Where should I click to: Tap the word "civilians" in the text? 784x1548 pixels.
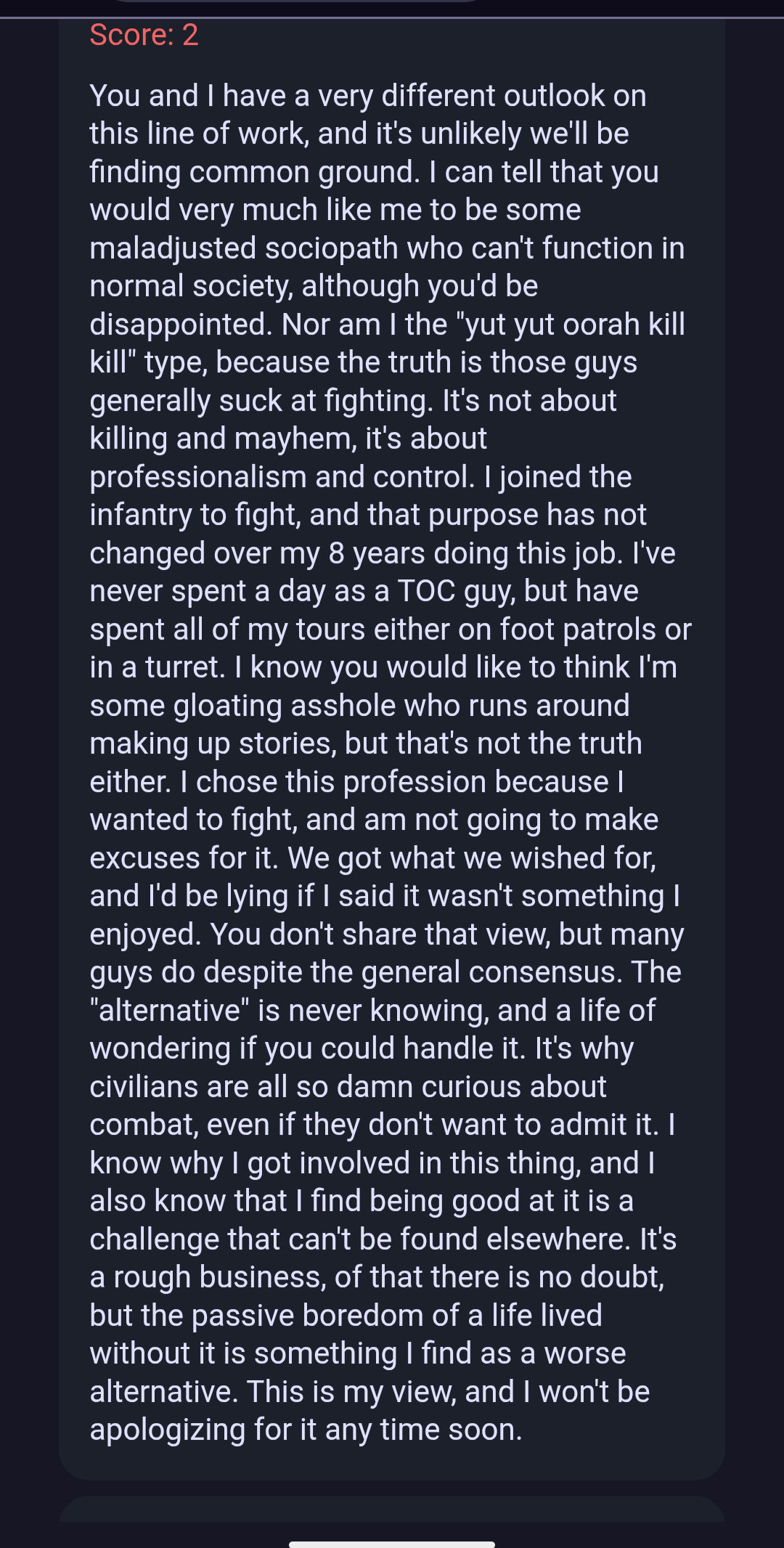pos(144,1087)
